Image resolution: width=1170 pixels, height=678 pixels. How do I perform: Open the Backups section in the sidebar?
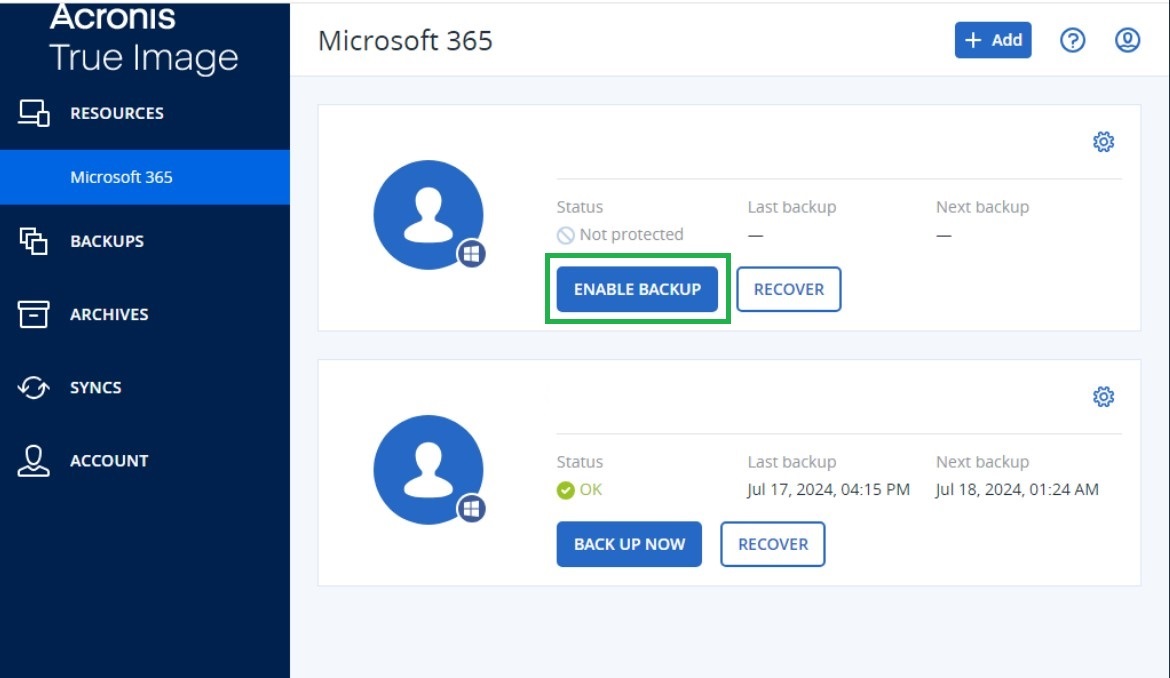click(110, 240)
